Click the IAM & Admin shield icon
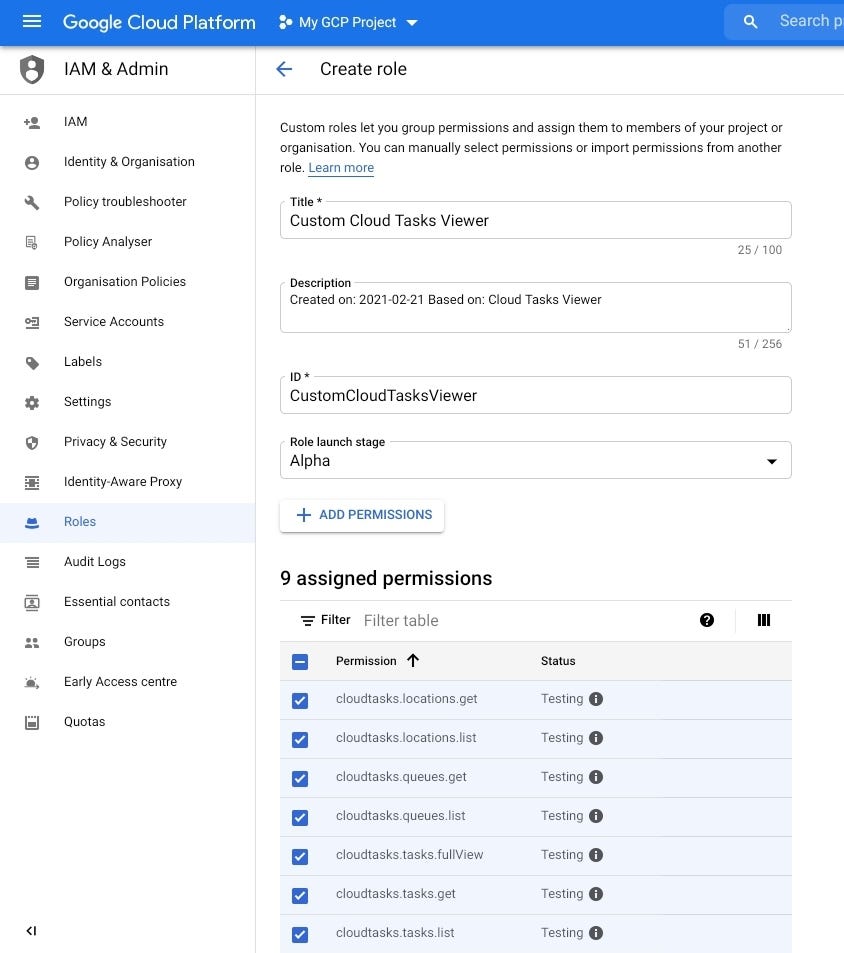The width and height of the screenshot is (844, 953). [31, 69]
